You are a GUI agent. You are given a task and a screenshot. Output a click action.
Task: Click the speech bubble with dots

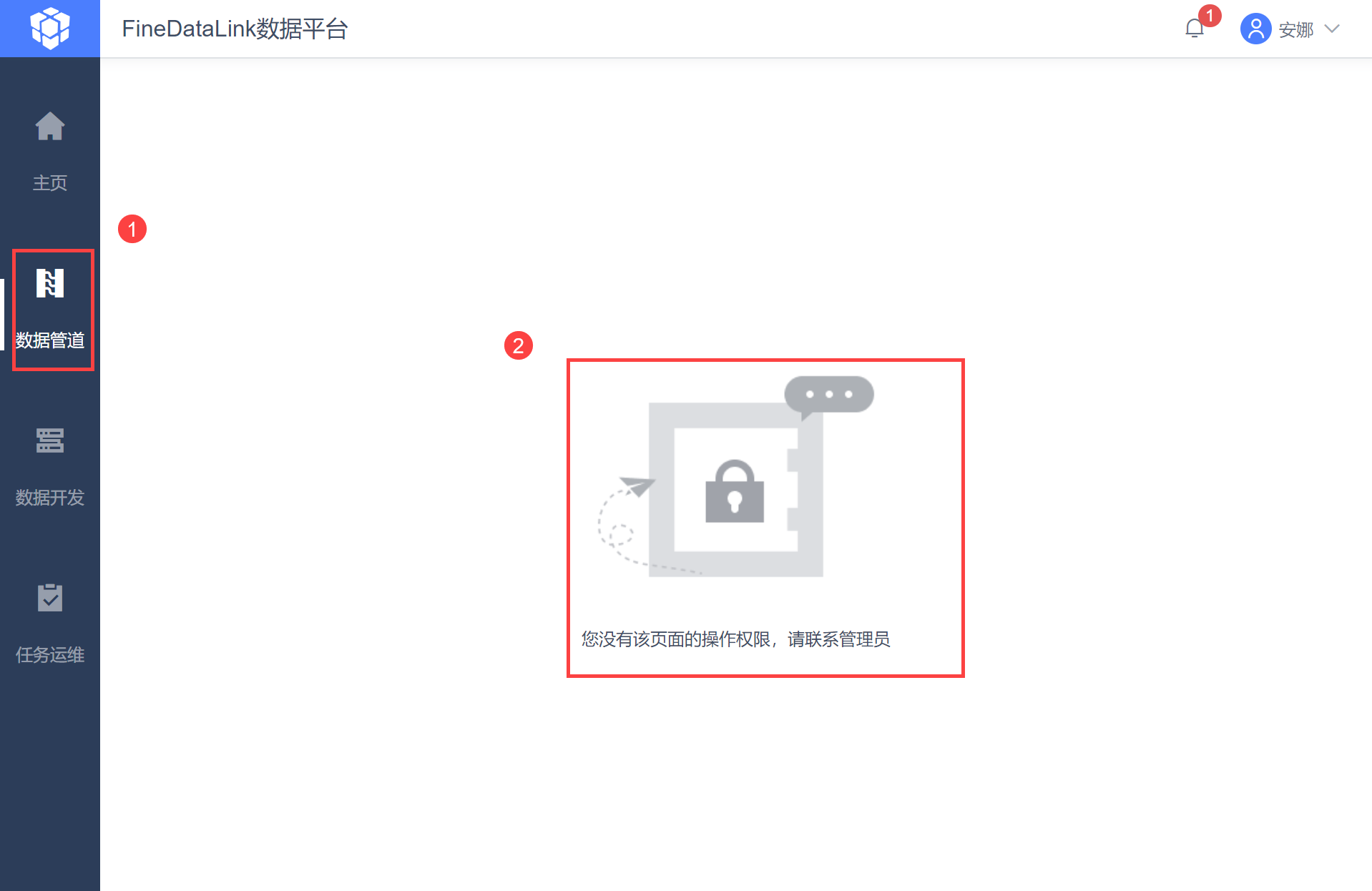[829, 396]
